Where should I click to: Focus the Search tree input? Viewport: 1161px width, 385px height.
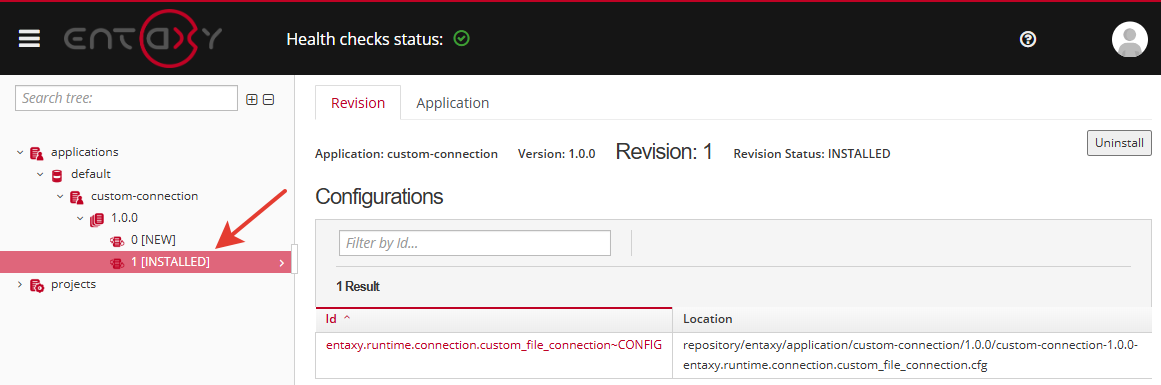(x=127, y=98)
